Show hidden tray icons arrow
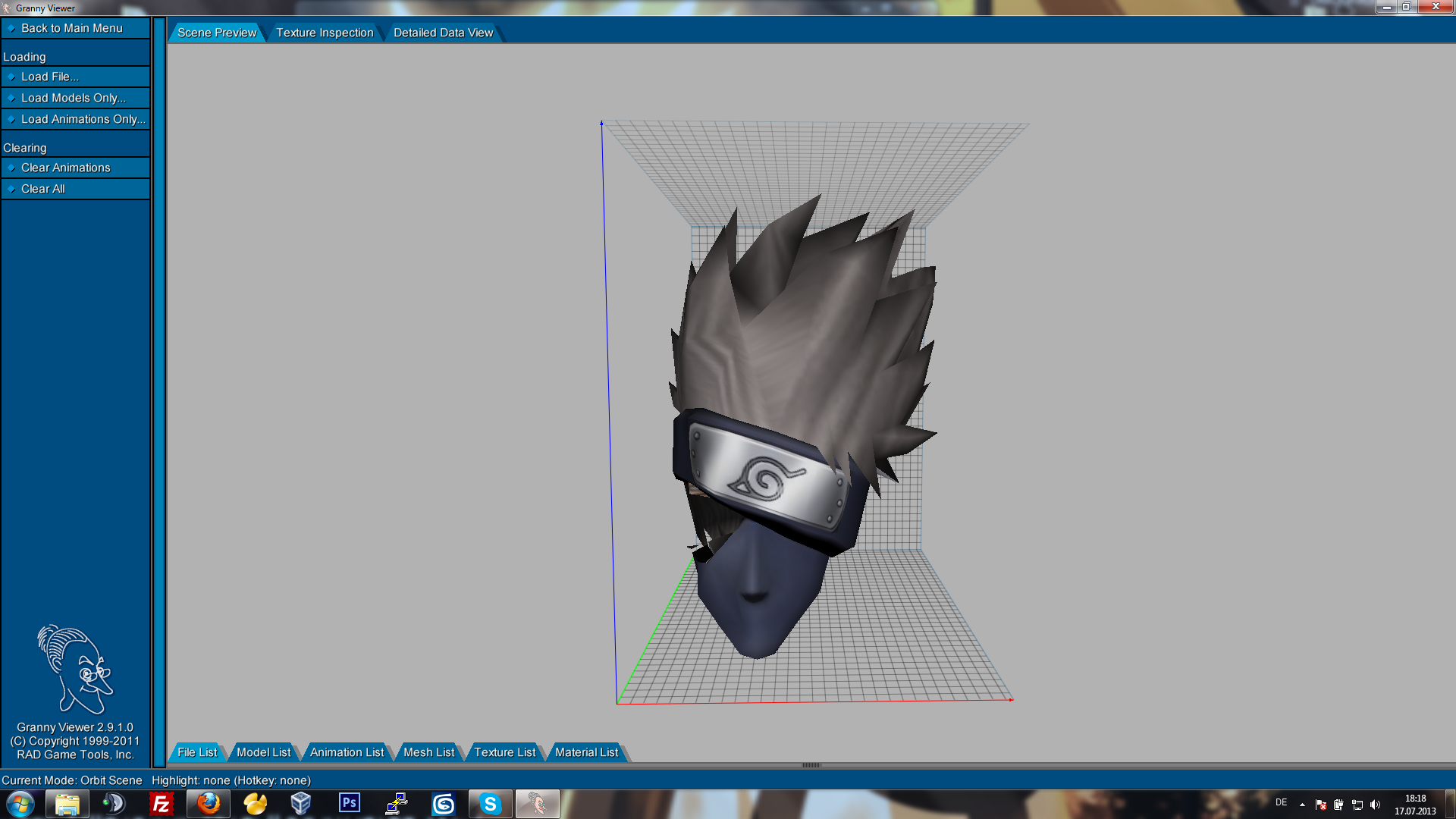The height and width of the screenshot is (819, 1456). pyautogui.click(x=1302, y=805)
